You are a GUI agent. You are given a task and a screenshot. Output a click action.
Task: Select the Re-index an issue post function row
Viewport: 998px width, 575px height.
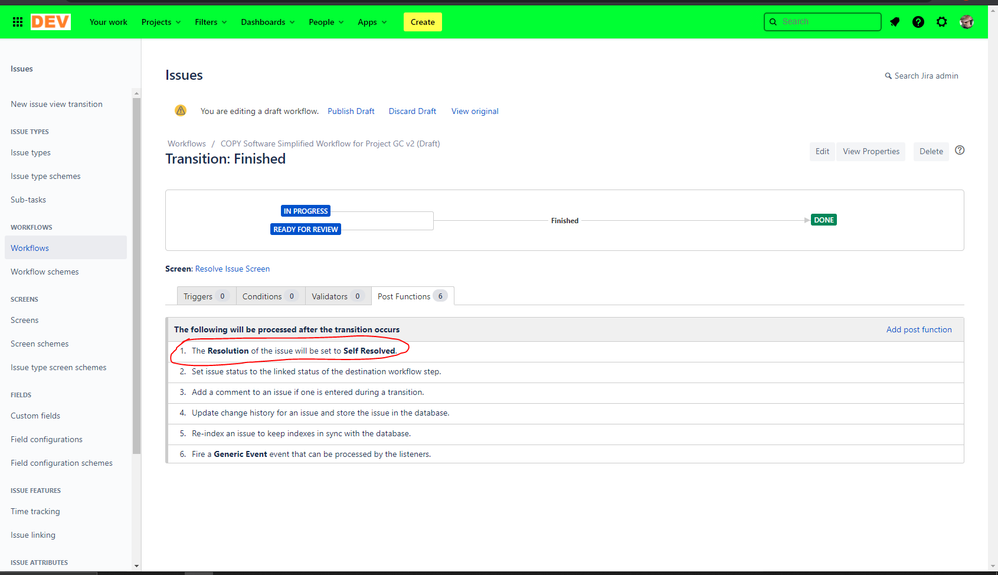[565, 434]
